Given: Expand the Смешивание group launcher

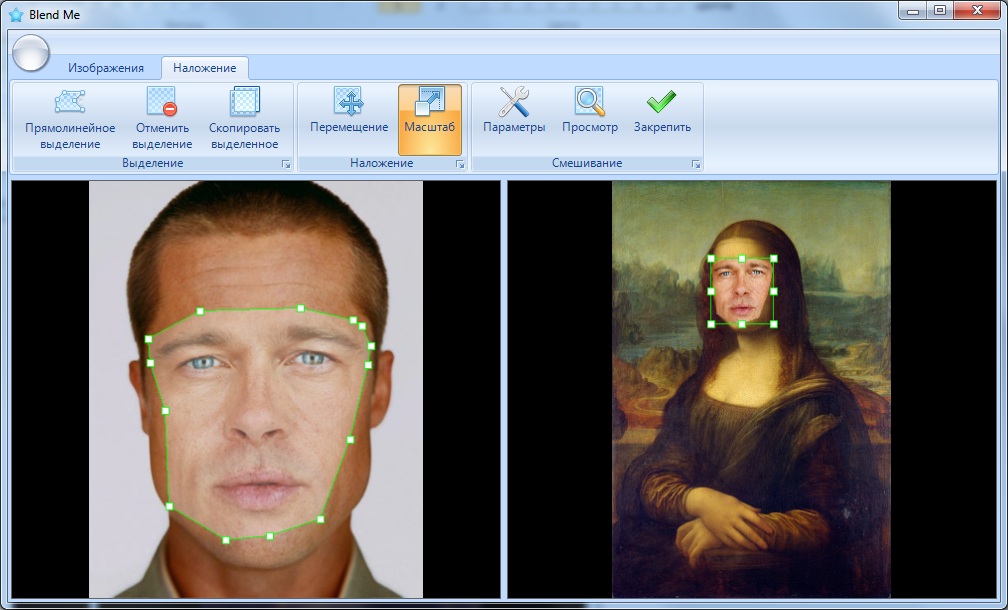Looking at the screenshot, I should (696, 163).
